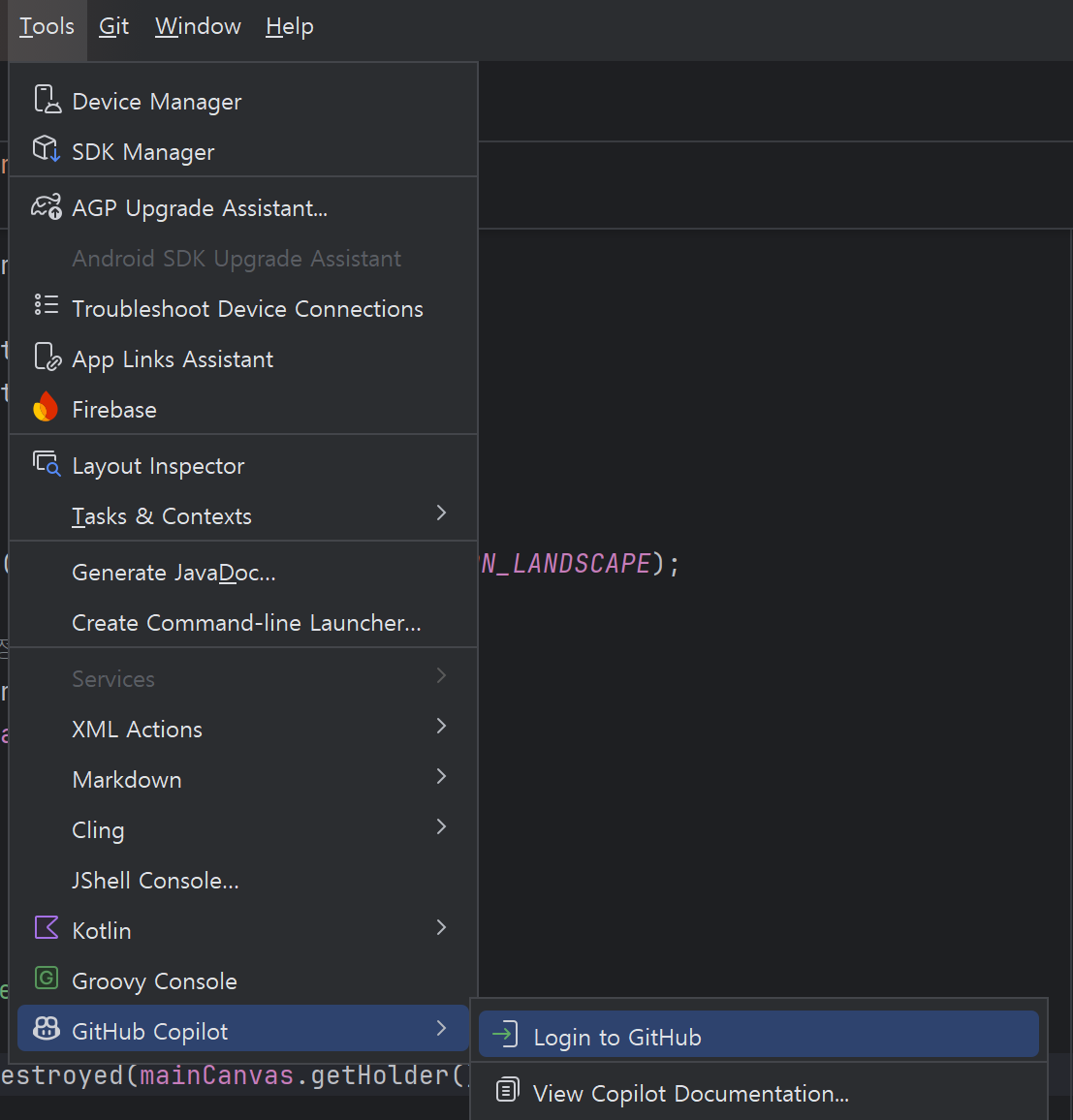This screenshot has height=1120, width=1073.
Task: Select SDK Manager menu entry
Action: click(x=243, y=151)
